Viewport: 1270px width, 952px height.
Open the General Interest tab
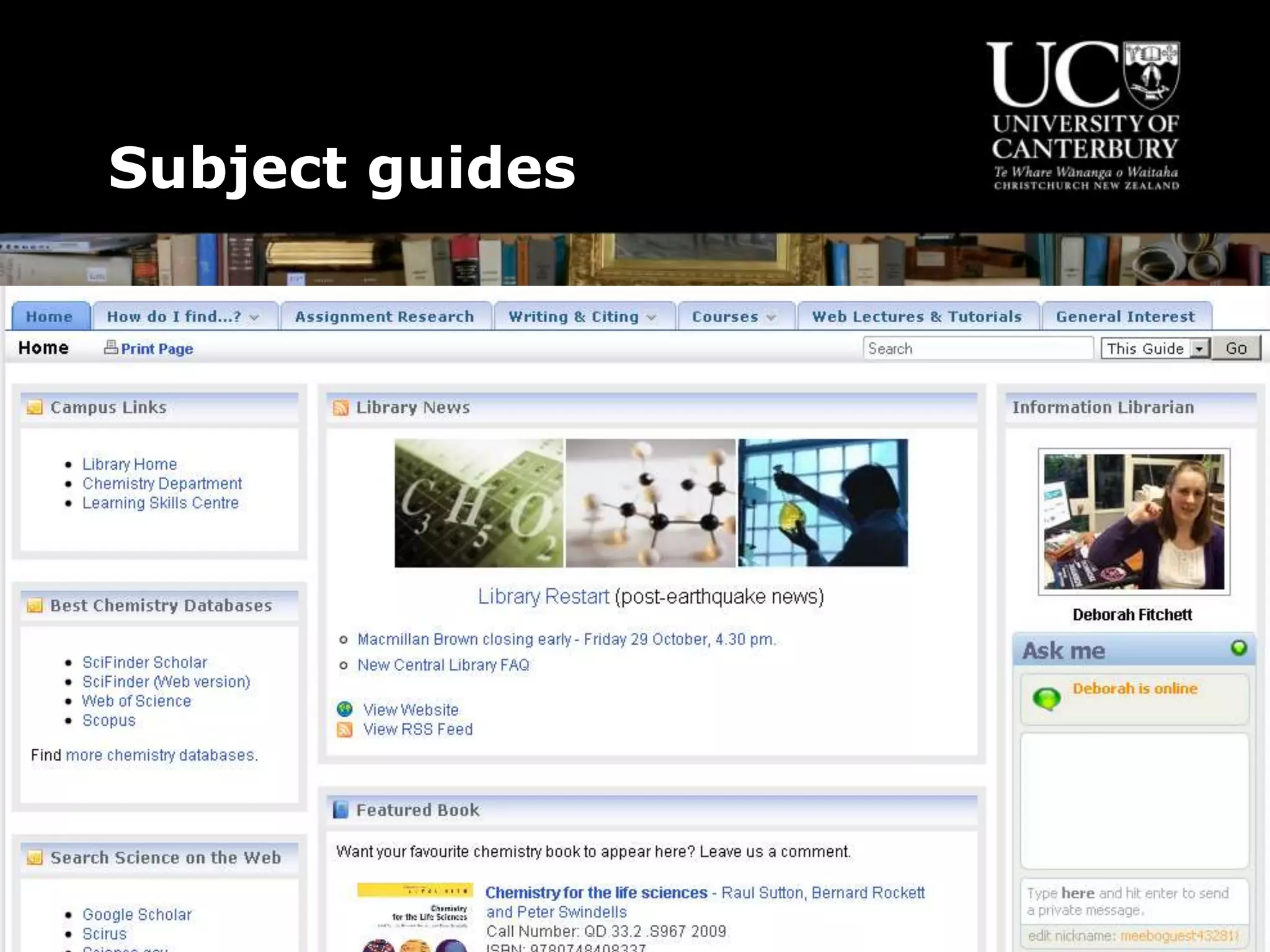(x=1126, y=316)
